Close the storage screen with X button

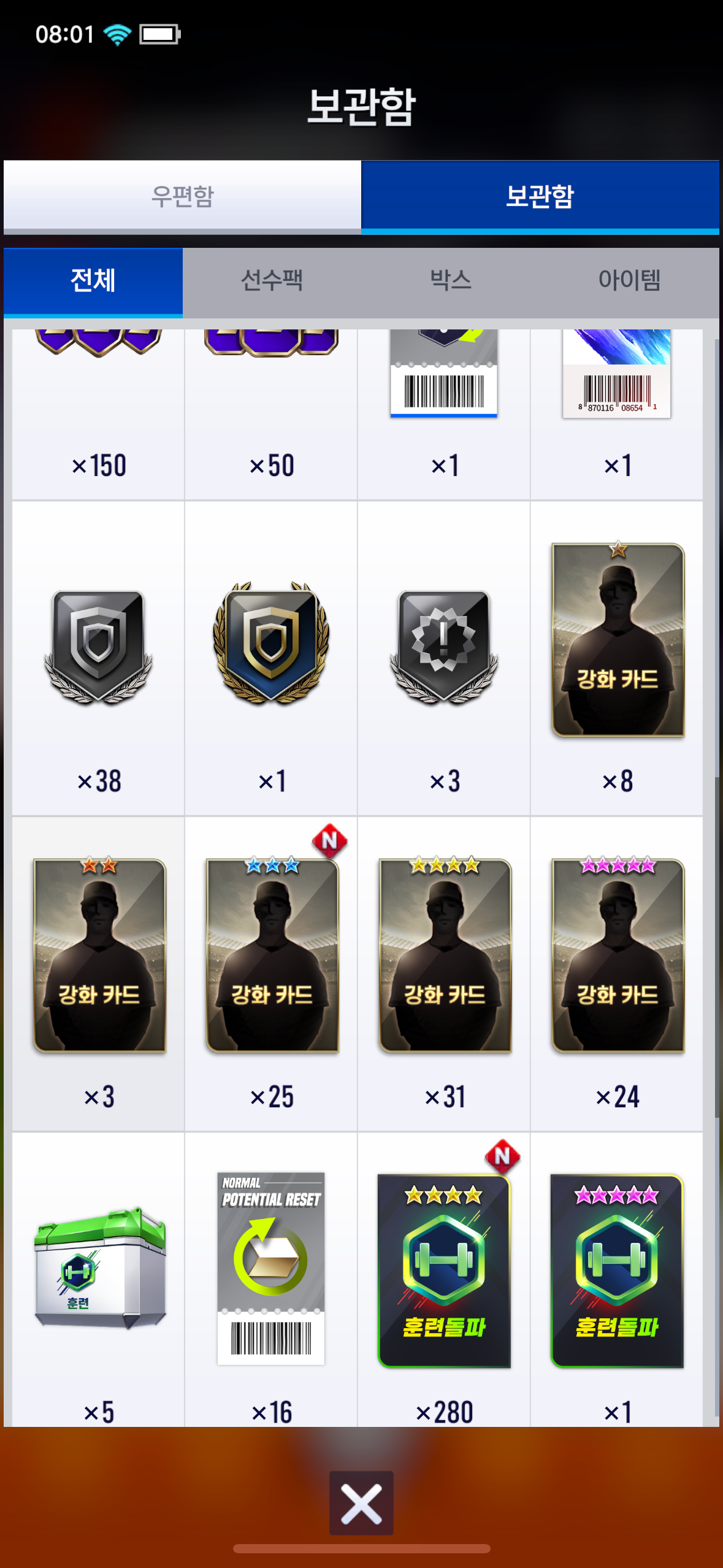tap(361, 1502)
